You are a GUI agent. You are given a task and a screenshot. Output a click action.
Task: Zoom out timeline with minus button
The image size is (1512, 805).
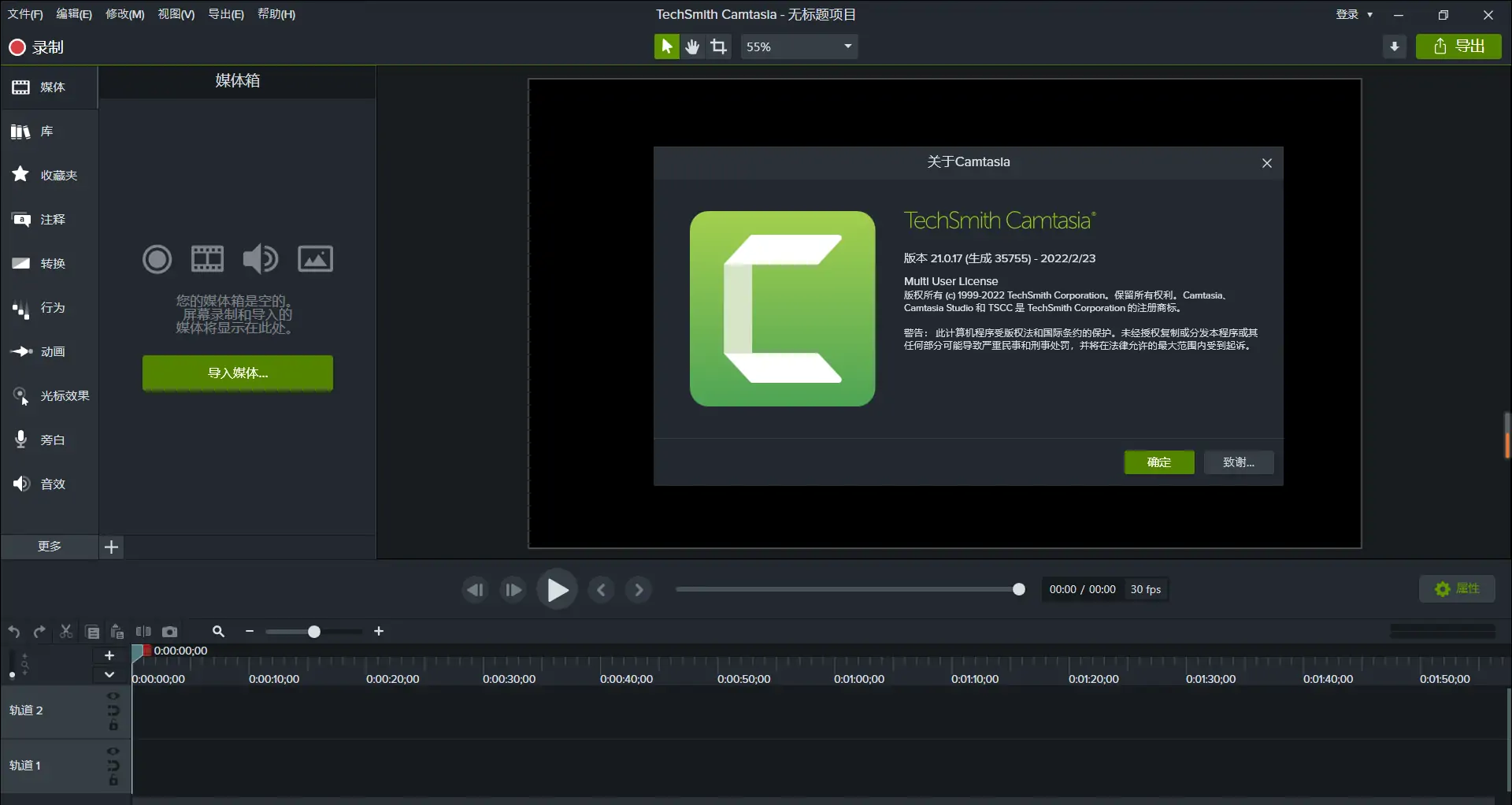point(250,632)
